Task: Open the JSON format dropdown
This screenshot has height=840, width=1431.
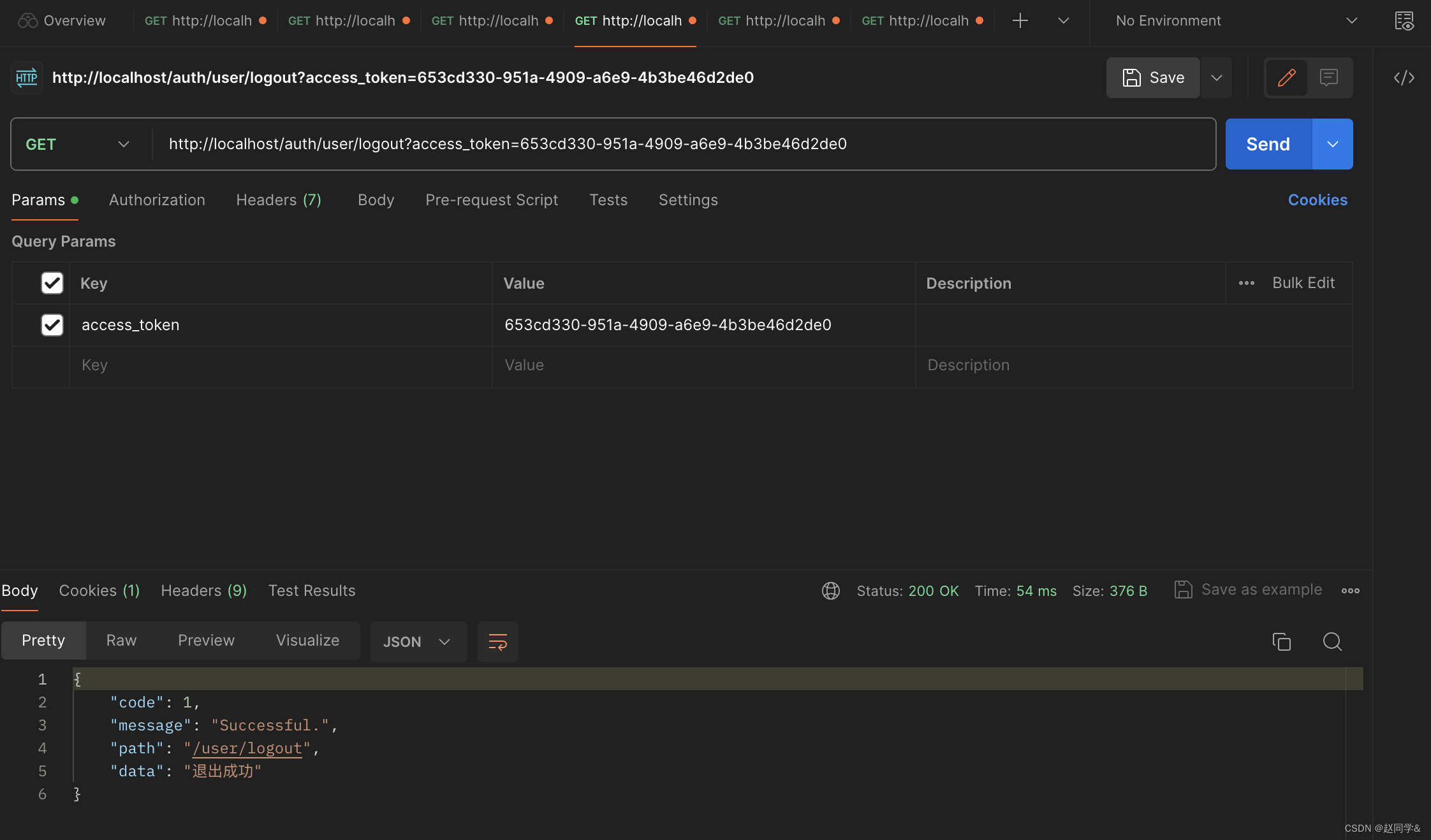Action: (418, 641)
